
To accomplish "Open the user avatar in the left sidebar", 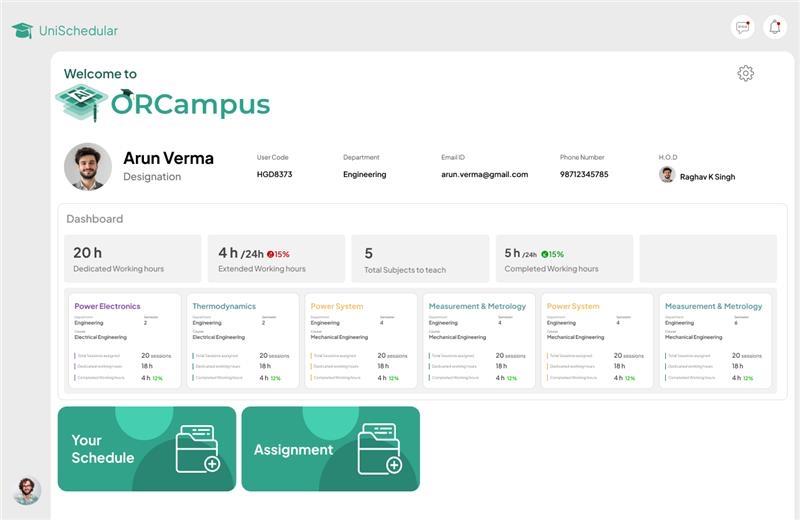I will (27, 491).
